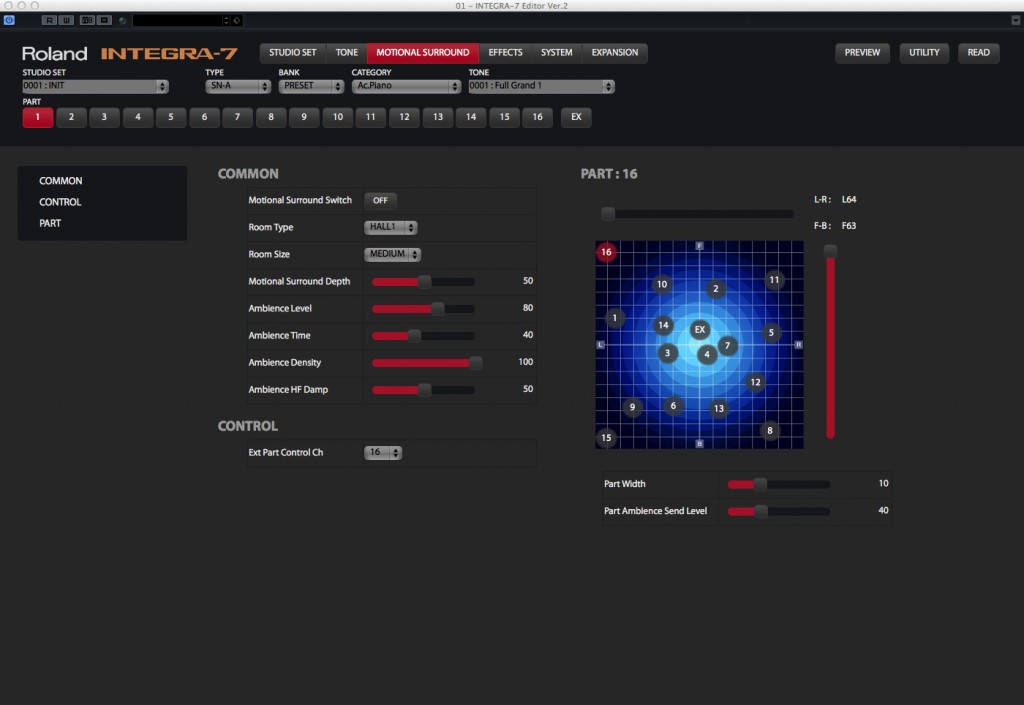The height and width of the screenshot is (705, 1024).
Task: Activate the EX part selector button
Action: point(576,117)
